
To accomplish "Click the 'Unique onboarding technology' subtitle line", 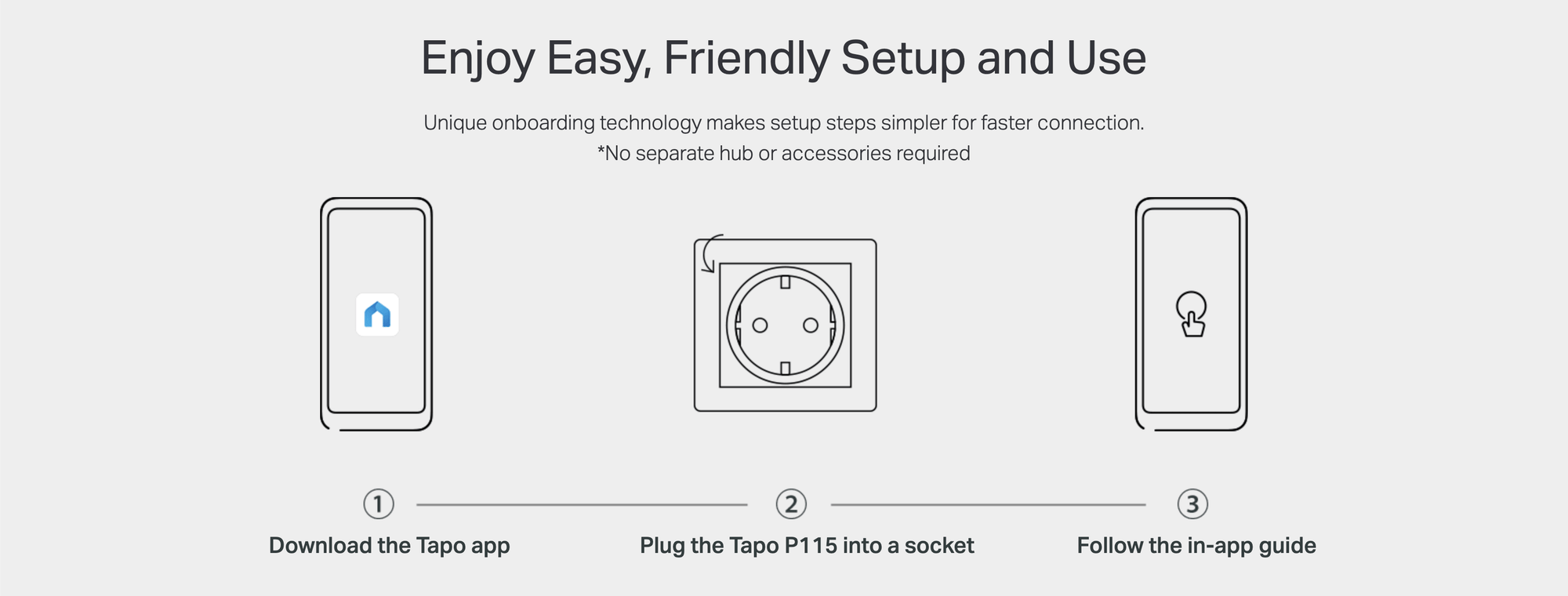I will [x=784, y=123].
